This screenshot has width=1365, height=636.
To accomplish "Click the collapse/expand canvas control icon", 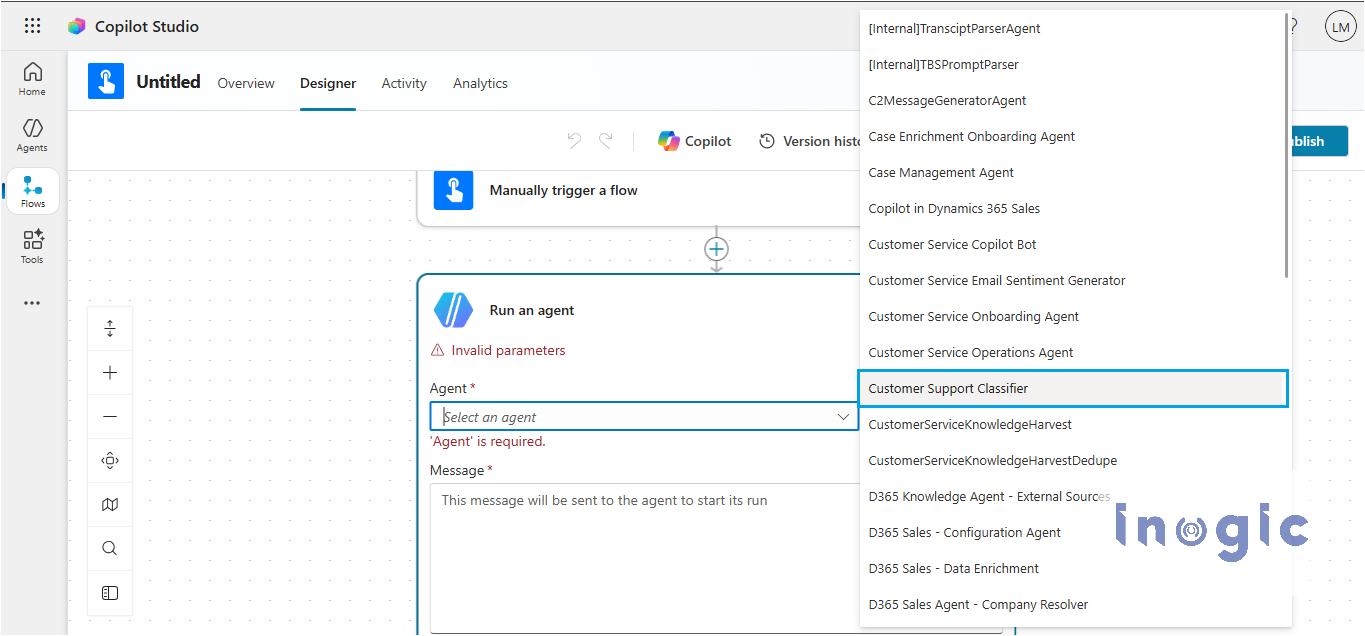I will pos(110,329).
